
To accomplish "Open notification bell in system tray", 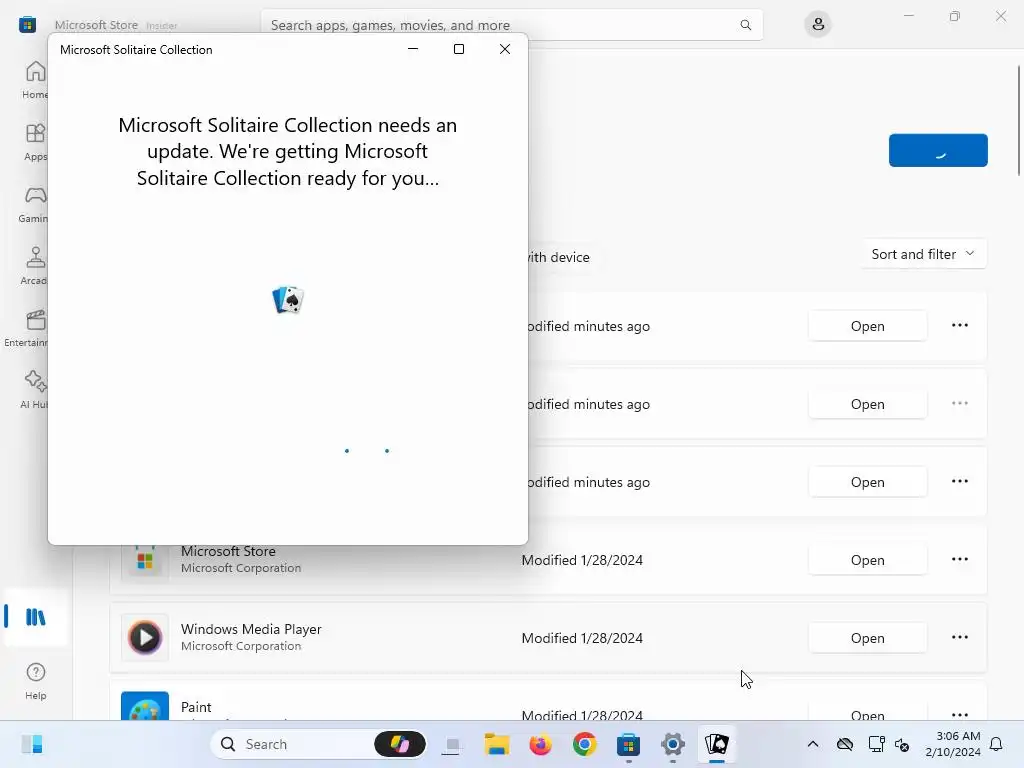I will [996, 744].
